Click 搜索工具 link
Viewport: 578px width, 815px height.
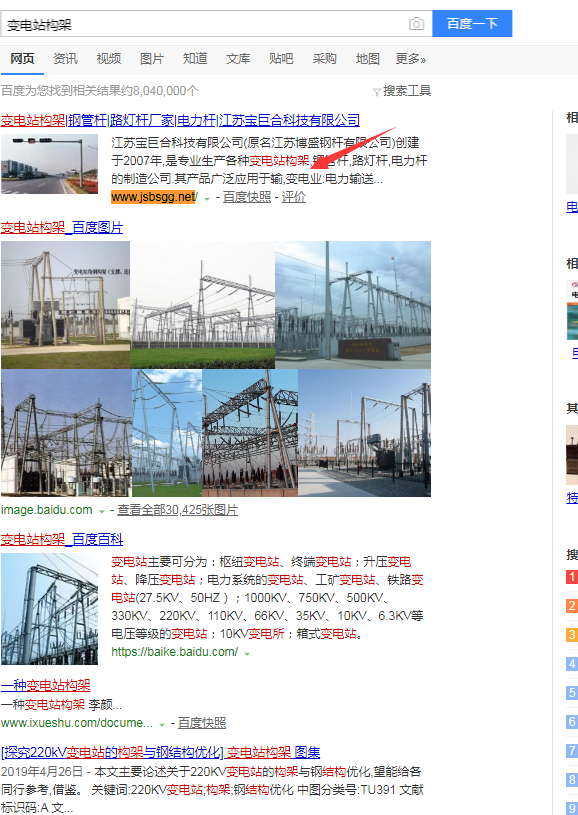(407, 91)
